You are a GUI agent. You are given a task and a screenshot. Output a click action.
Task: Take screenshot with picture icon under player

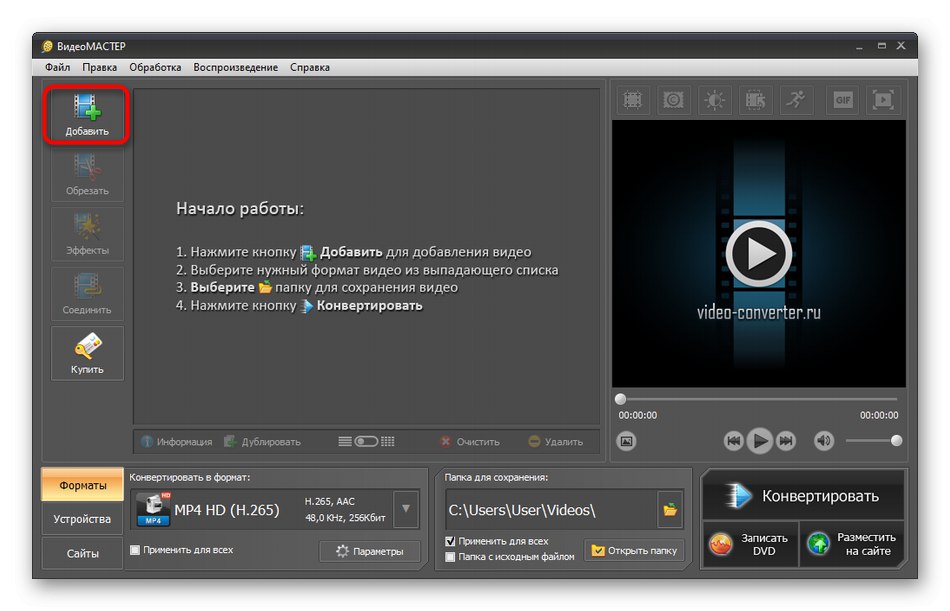(x=626, y=441)
